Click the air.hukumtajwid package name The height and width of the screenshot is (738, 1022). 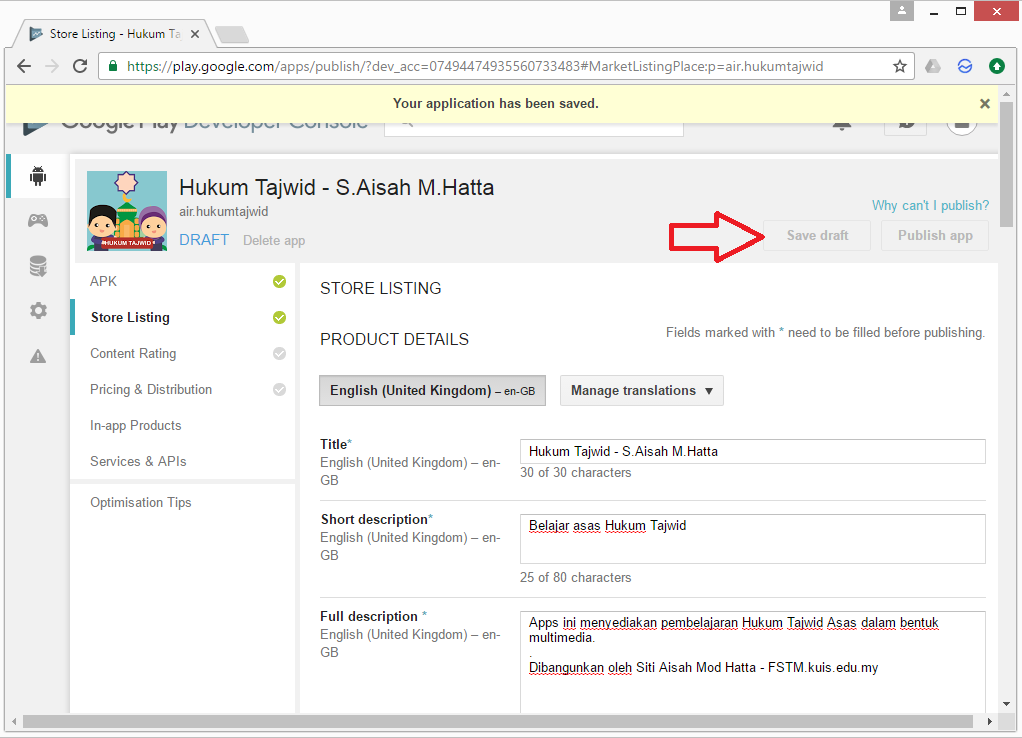(x=224, y=212)
